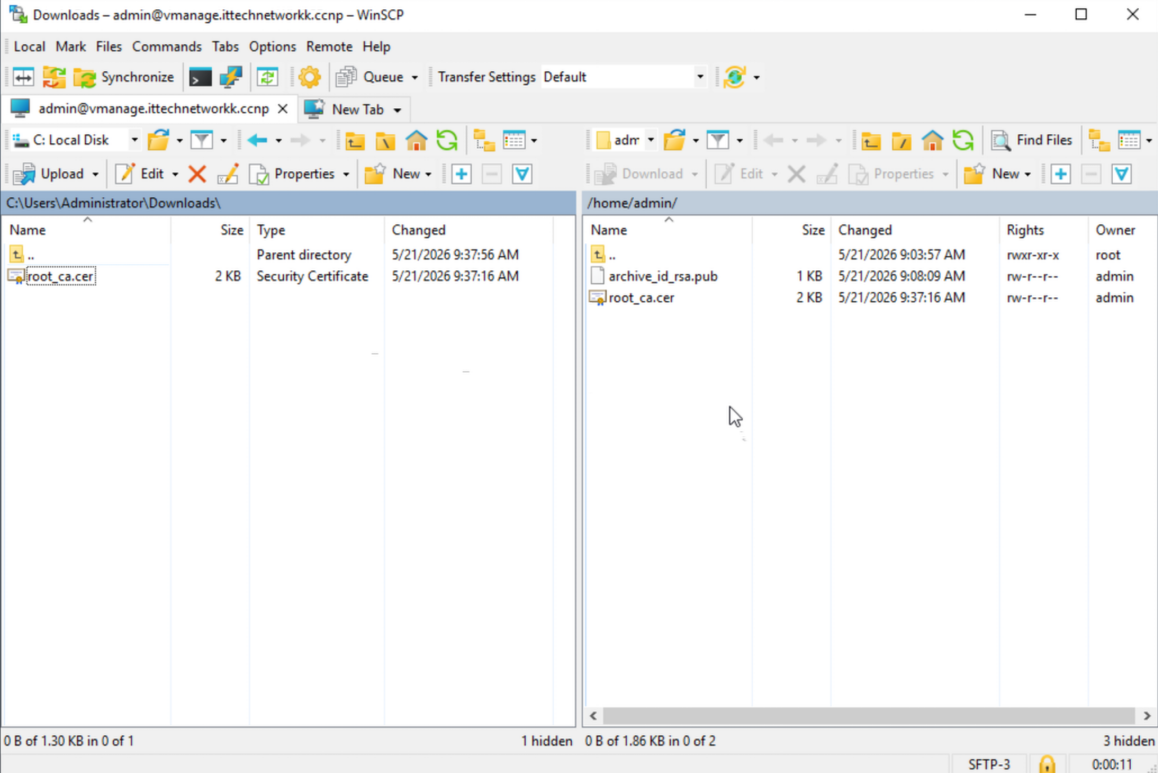Click the Compare Directories toolbar icon
Viewport: 1158px width, 773px height.
(23, 77)
